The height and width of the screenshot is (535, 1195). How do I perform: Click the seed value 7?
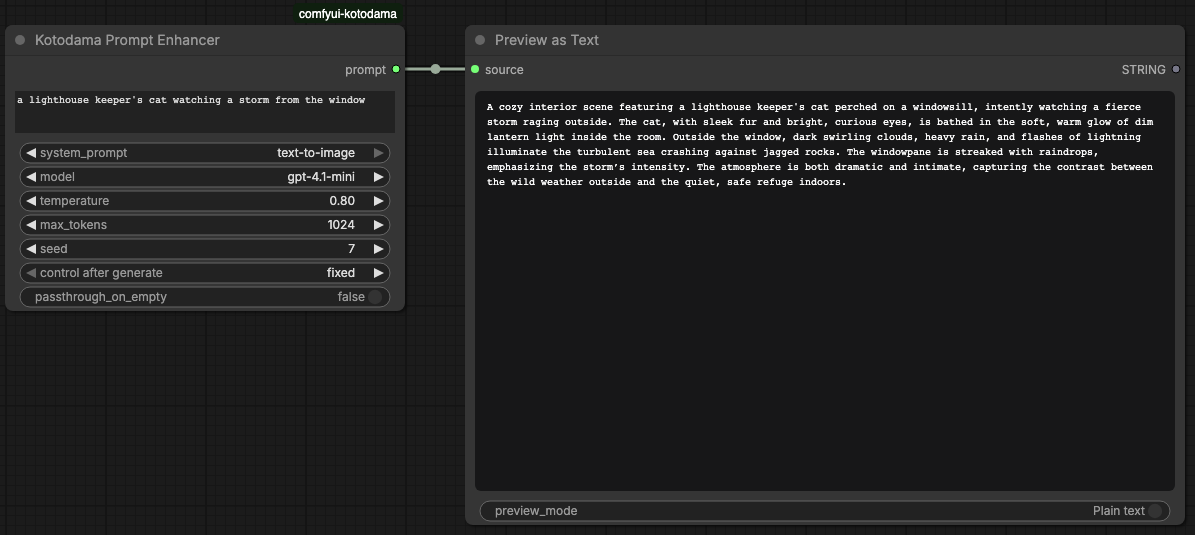[x=351, y=249]
